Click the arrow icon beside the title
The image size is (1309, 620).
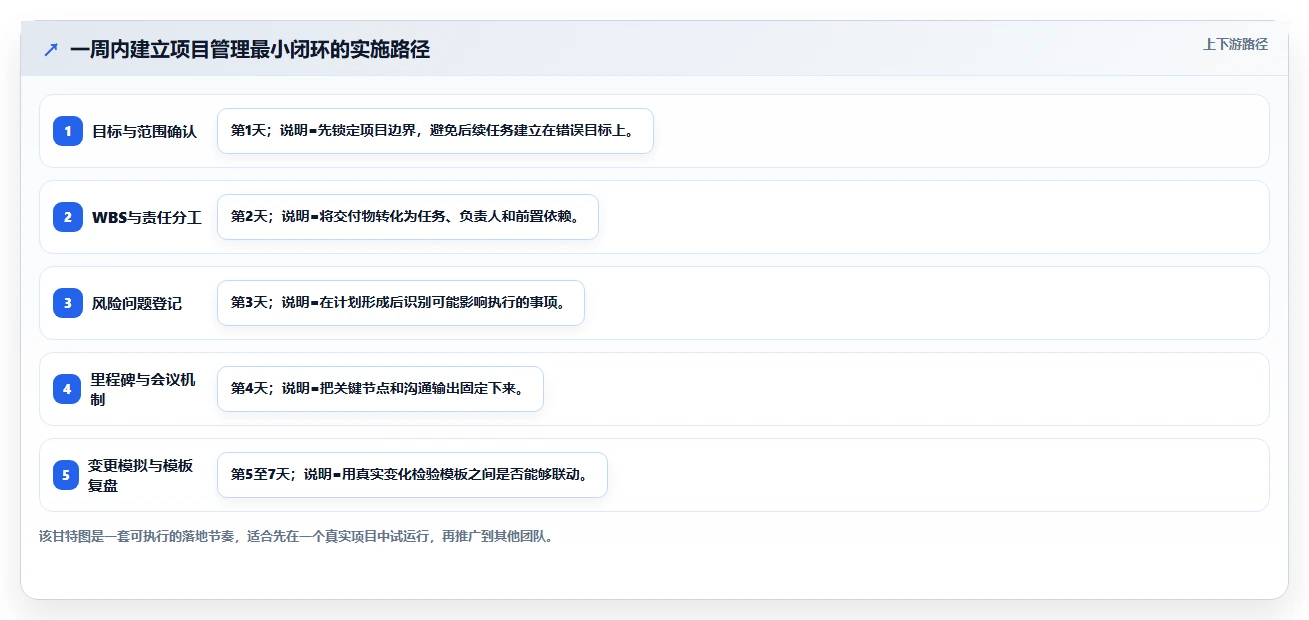[51, 49]
